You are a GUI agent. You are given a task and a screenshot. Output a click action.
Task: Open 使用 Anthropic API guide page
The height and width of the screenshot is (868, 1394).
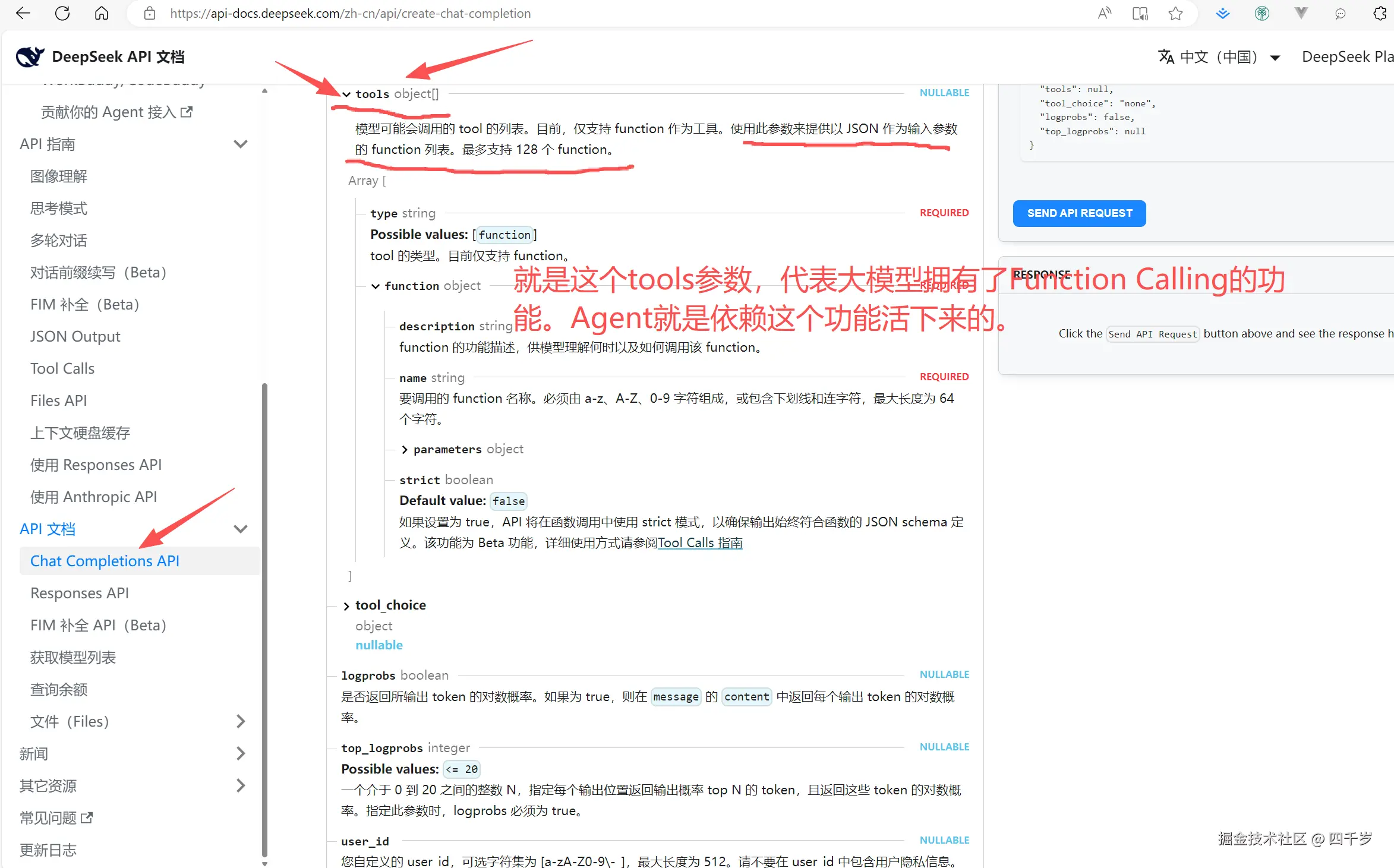point(94,497)
